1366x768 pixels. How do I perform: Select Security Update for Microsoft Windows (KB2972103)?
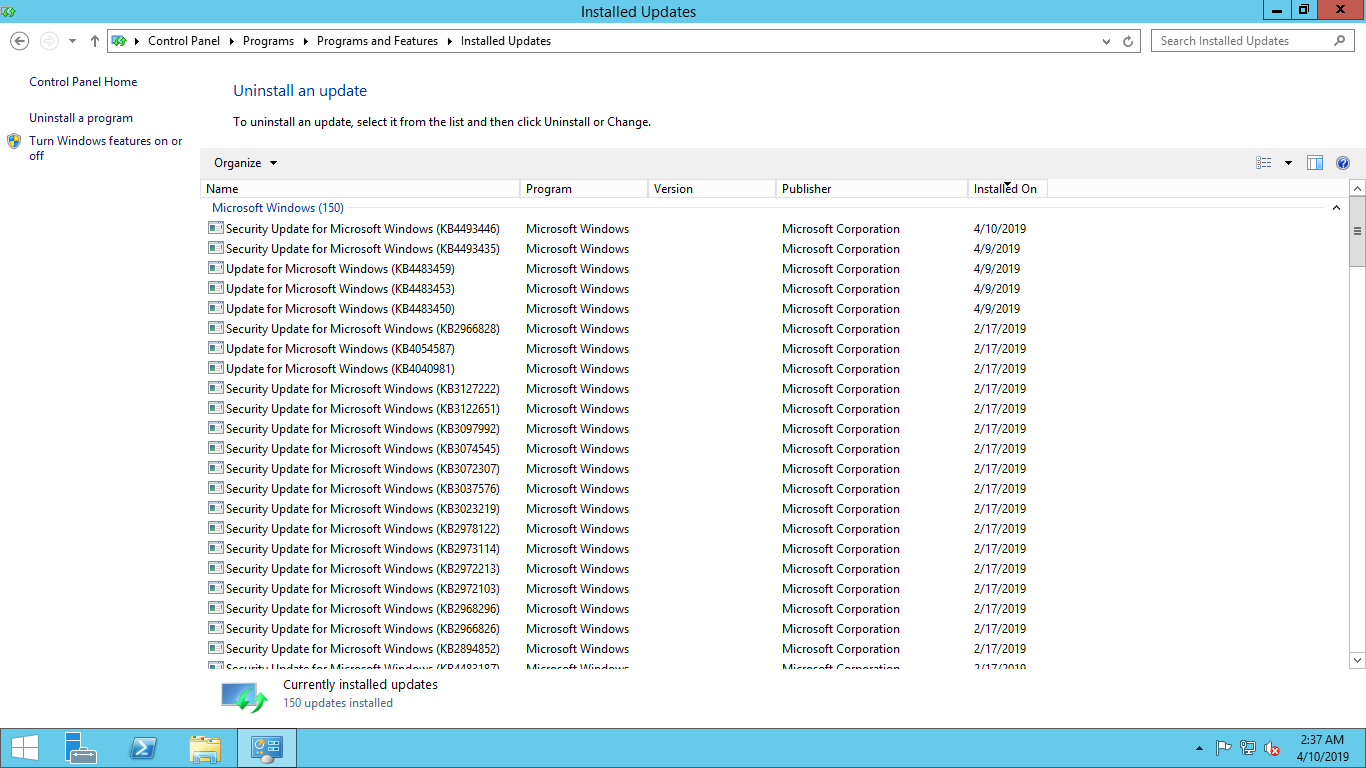(x=363, y=589)
